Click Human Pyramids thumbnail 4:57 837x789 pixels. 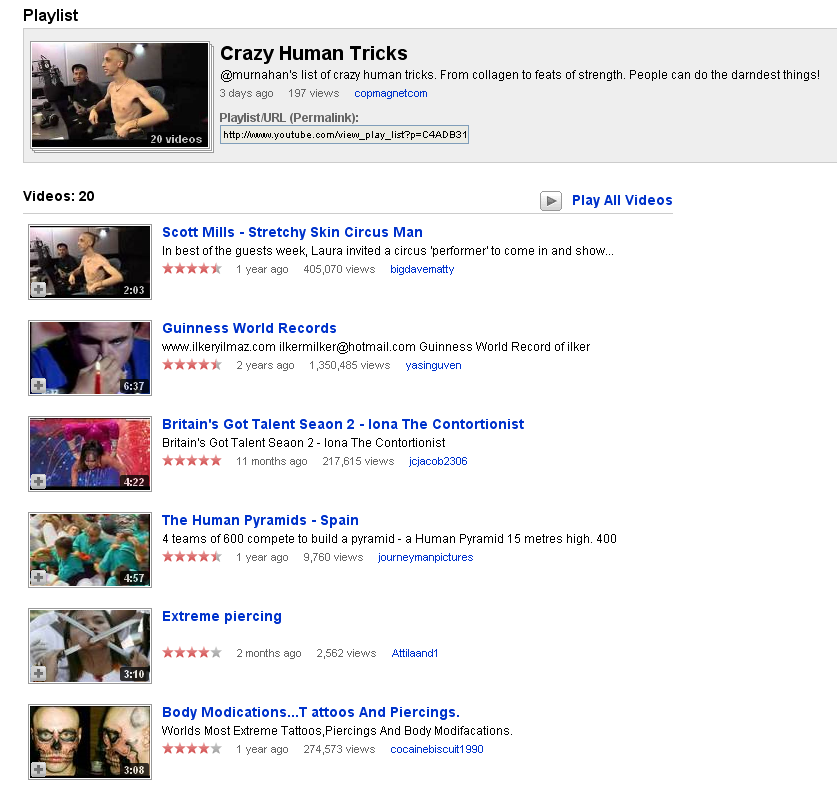pos(90,550)
